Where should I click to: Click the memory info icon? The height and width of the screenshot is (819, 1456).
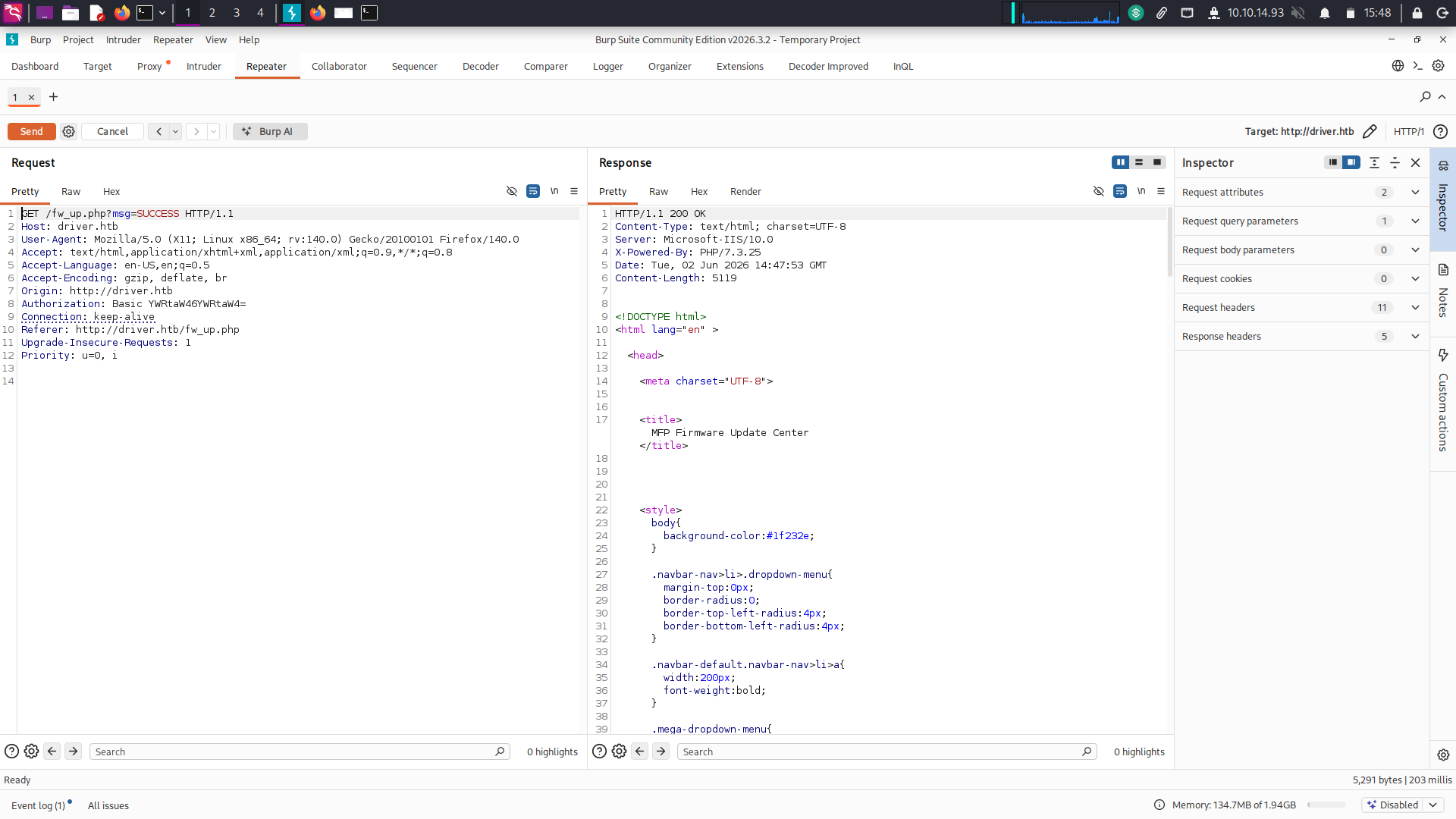[x=1159, y=805]
